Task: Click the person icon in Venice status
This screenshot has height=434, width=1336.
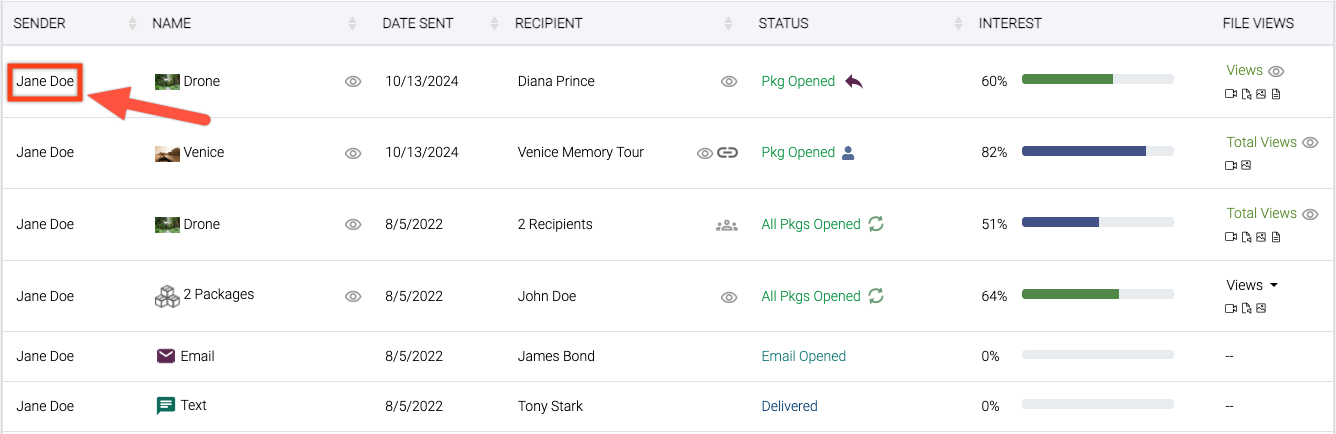Action: [848, 153]
